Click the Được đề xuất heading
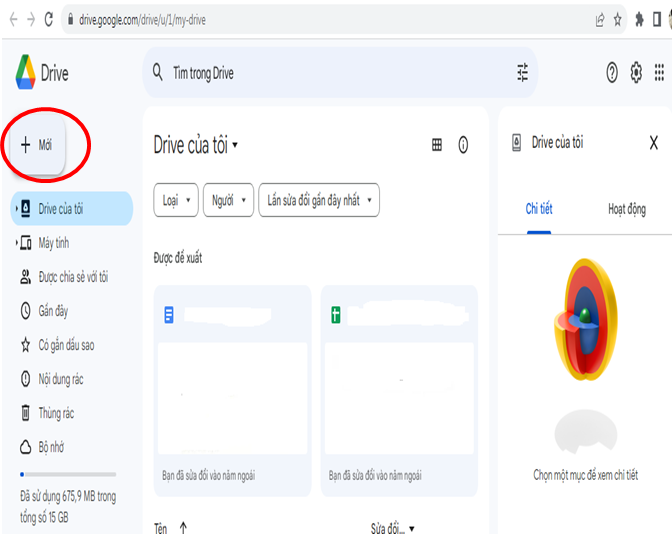Screen dimensions: 672x534 click(x=178, y=258)
